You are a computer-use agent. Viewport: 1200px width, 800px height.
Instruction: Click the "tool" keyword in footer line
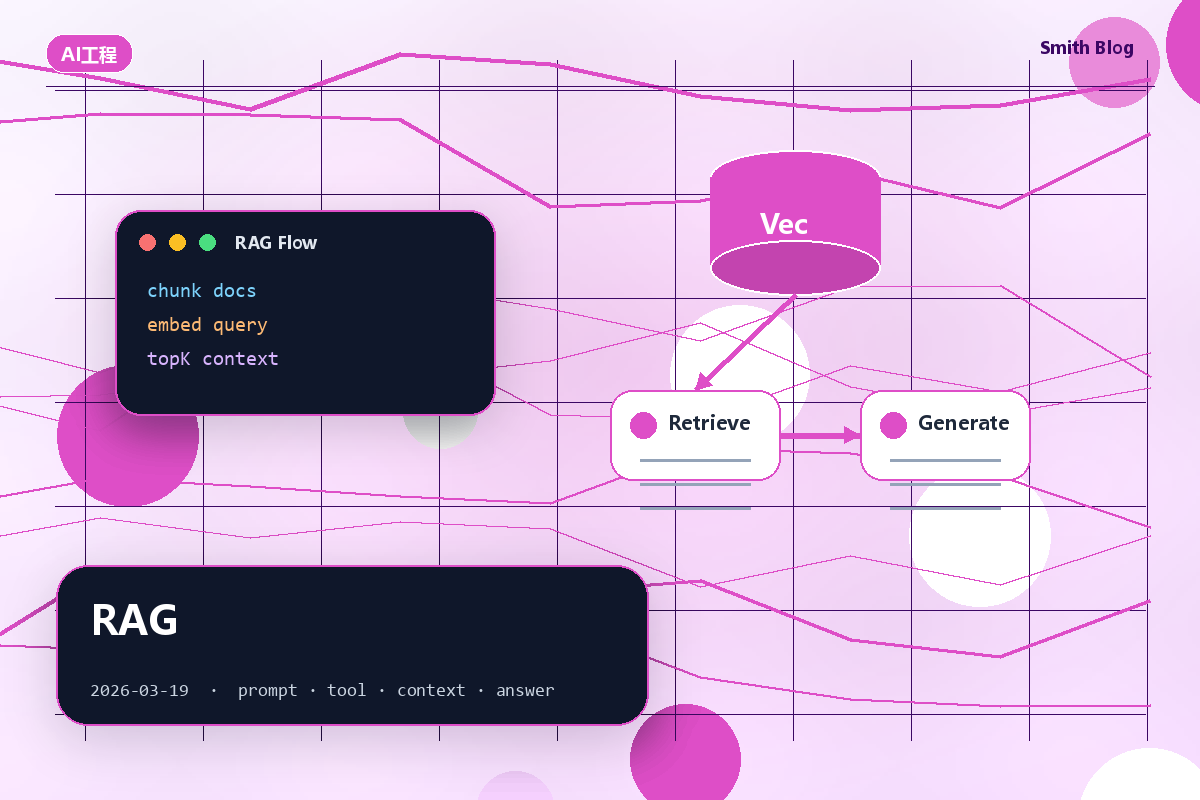(347, 690)
